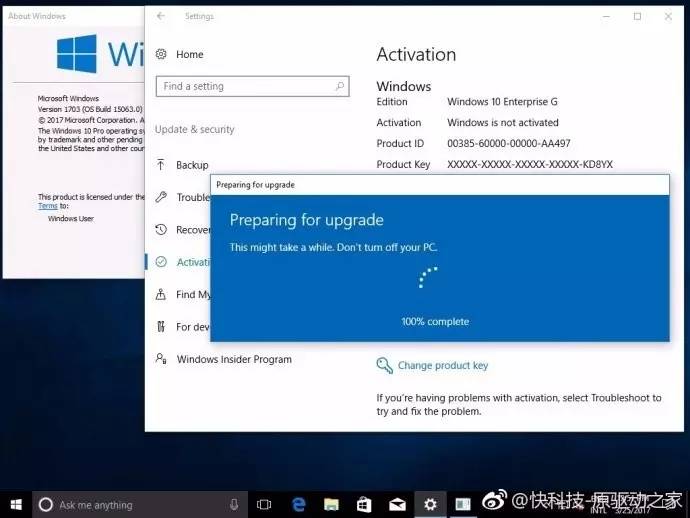Viewport: 690px width, 518px height.
Task: Open the Mail app from taskbar
Action: pyautogui.click(x=397, y=505)
